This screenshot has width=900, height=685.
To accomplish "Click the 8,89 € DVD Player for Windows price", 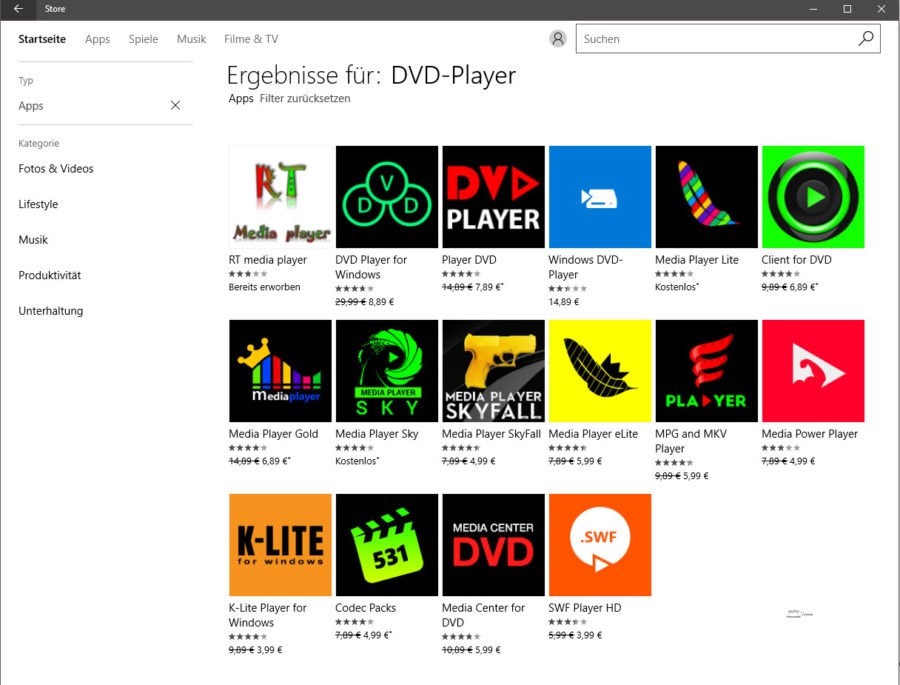I will tap(381, 301).
